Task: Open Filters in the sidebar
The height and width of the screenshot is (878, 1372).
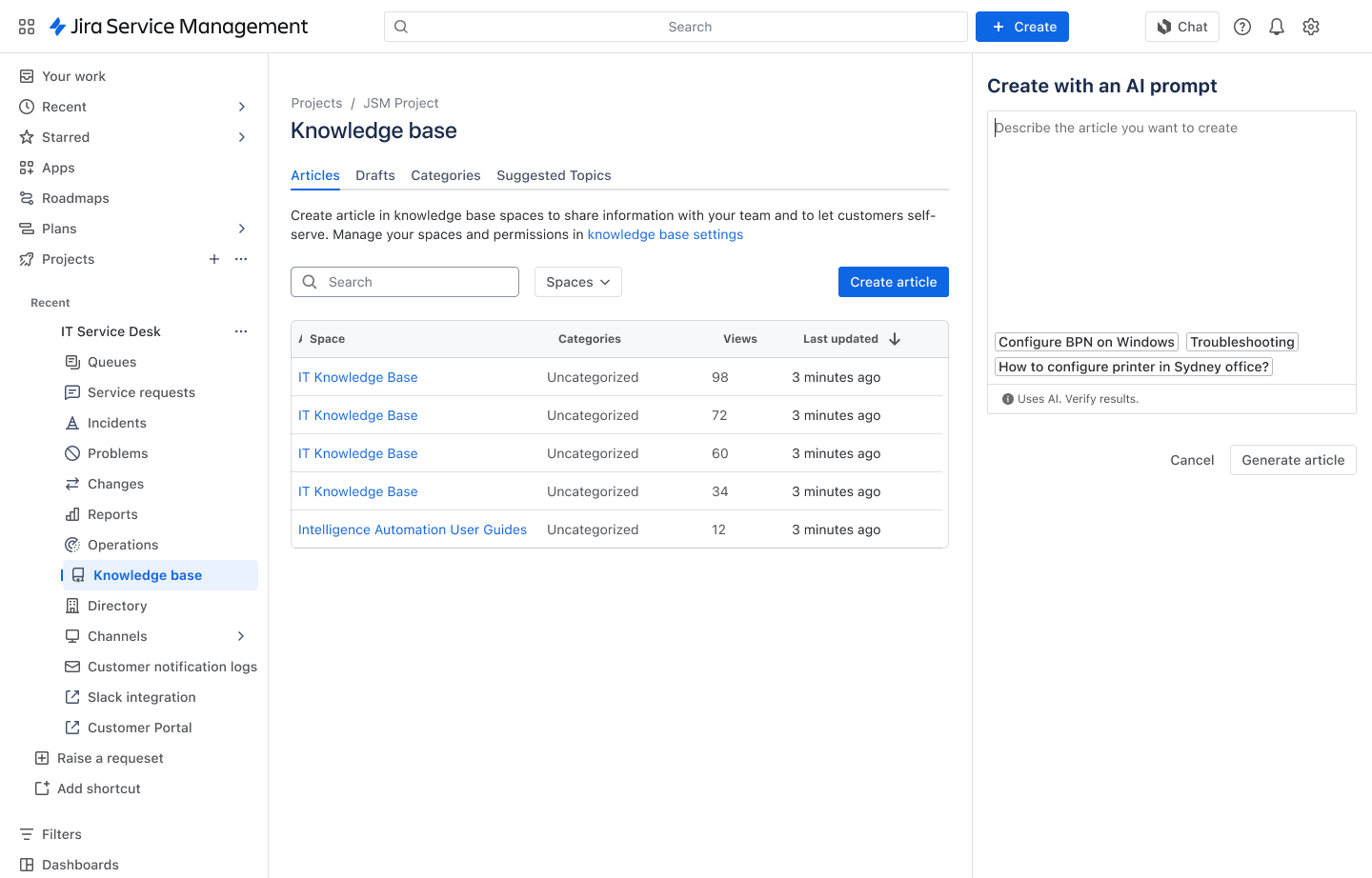Action: click(x=61, y=834)
